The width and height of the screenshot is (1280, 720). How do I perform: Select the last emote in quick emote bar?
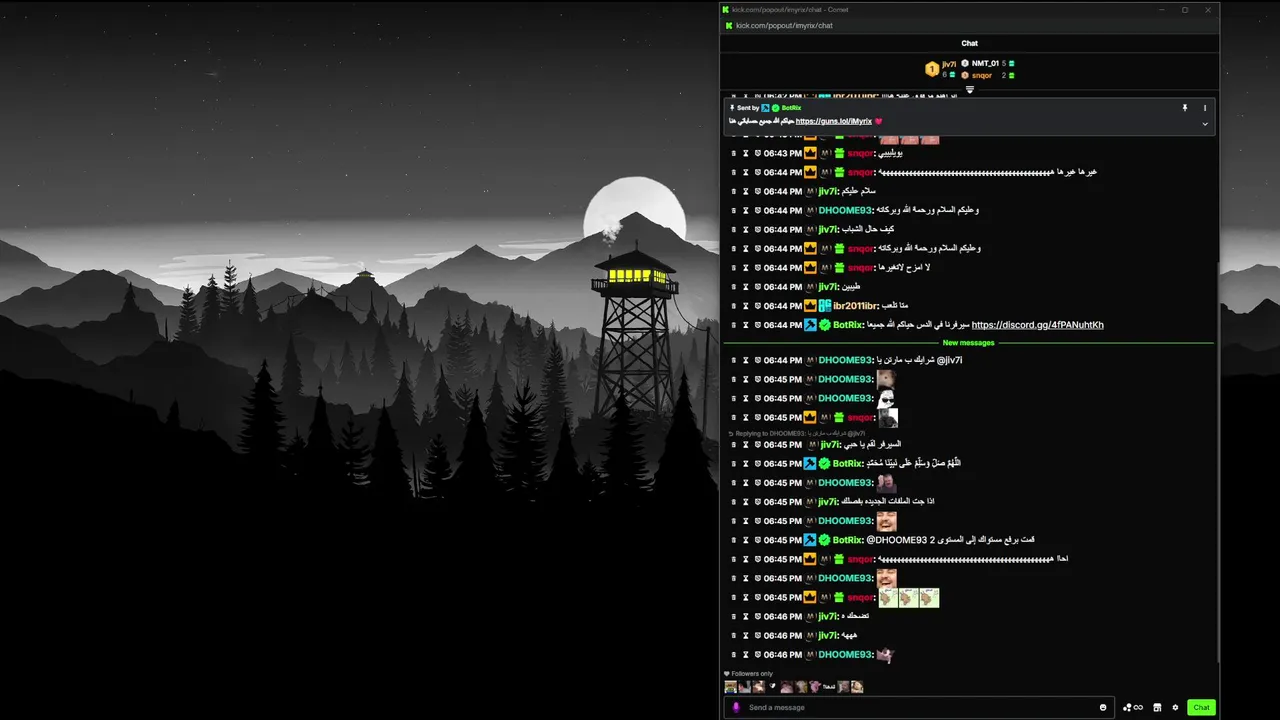point(857,687)
